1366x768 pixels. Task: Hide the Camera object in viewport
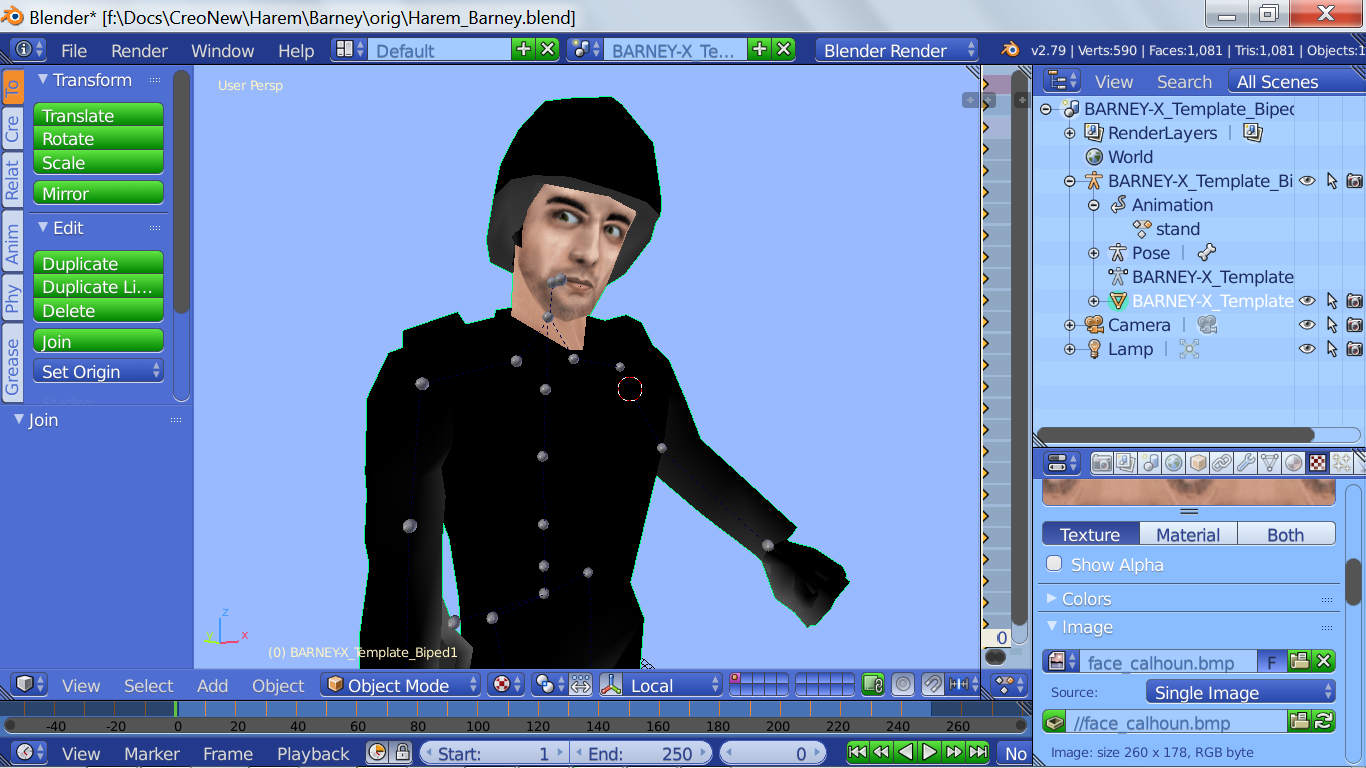click(1306, 325)
